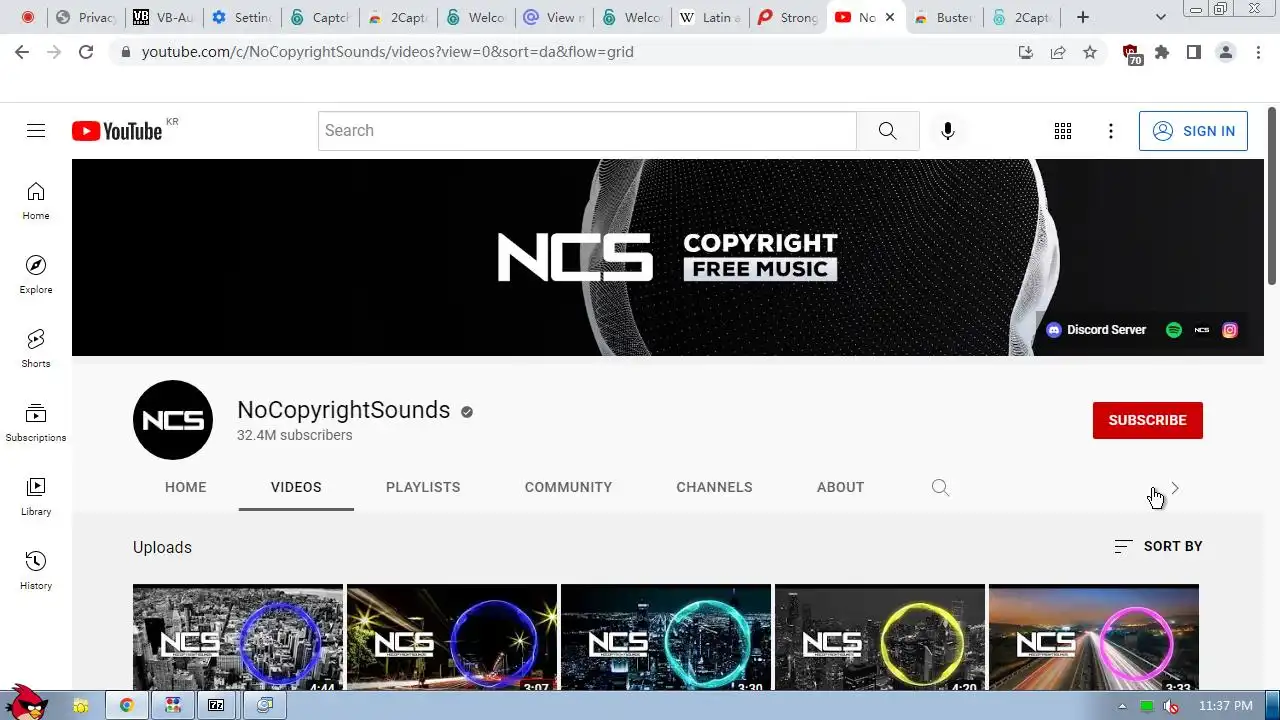The image size is (1280, 720).
Task: Open the Chrome three-dot menu
Action: pyautogui.click(x=1258, y=52)
